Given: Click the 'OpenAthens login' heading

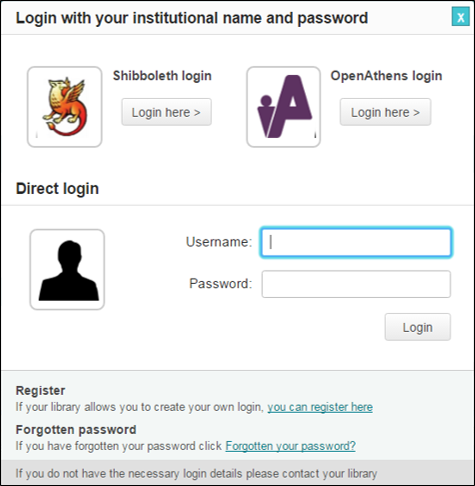Looking at the screenshot, I should coord(386,76).
